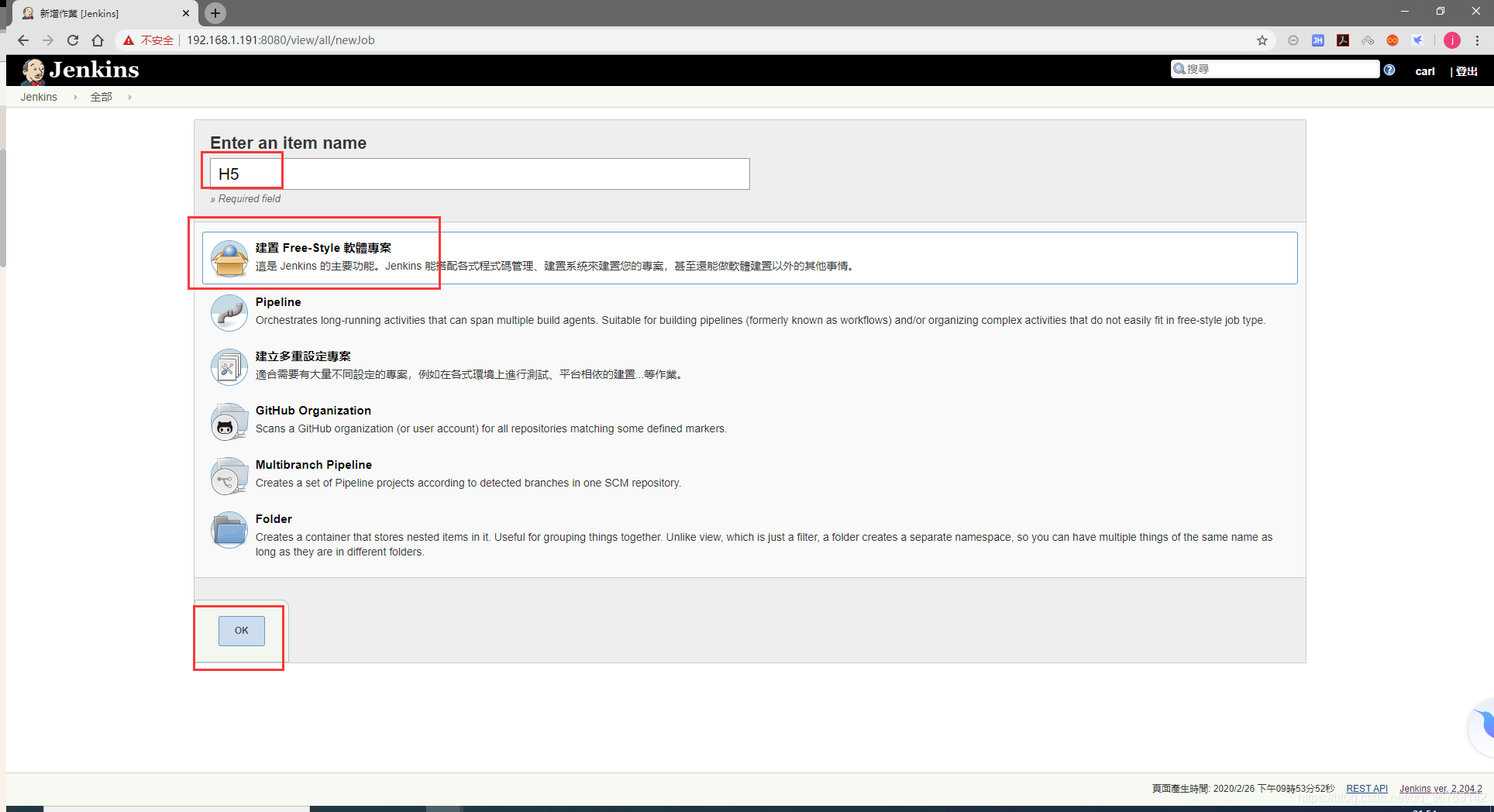Close the Jenkins browser tab

coord(186,13)
